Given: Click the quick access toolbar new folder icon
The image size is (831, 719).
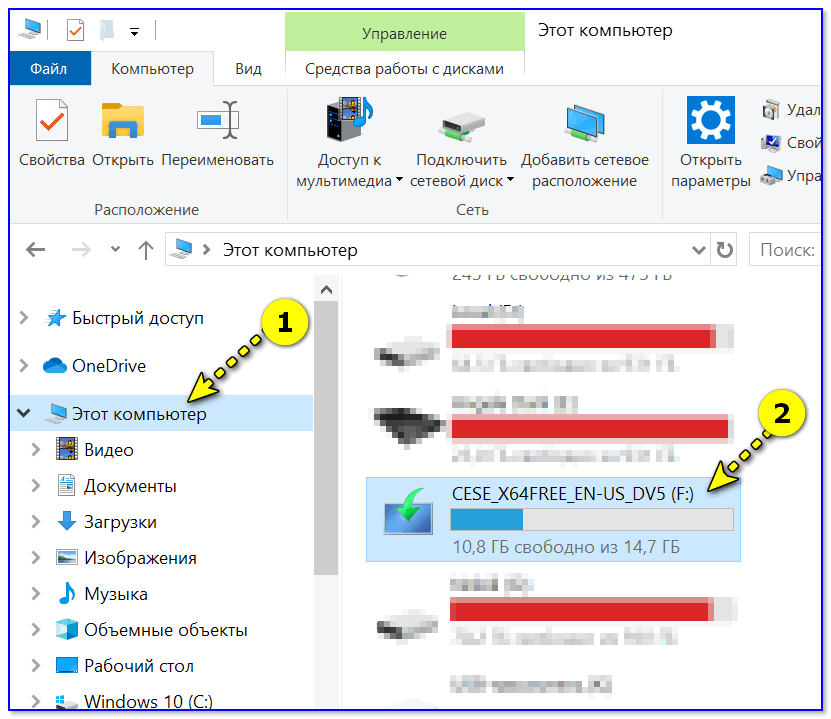Looking at the screenshot, I should [107, 30].
